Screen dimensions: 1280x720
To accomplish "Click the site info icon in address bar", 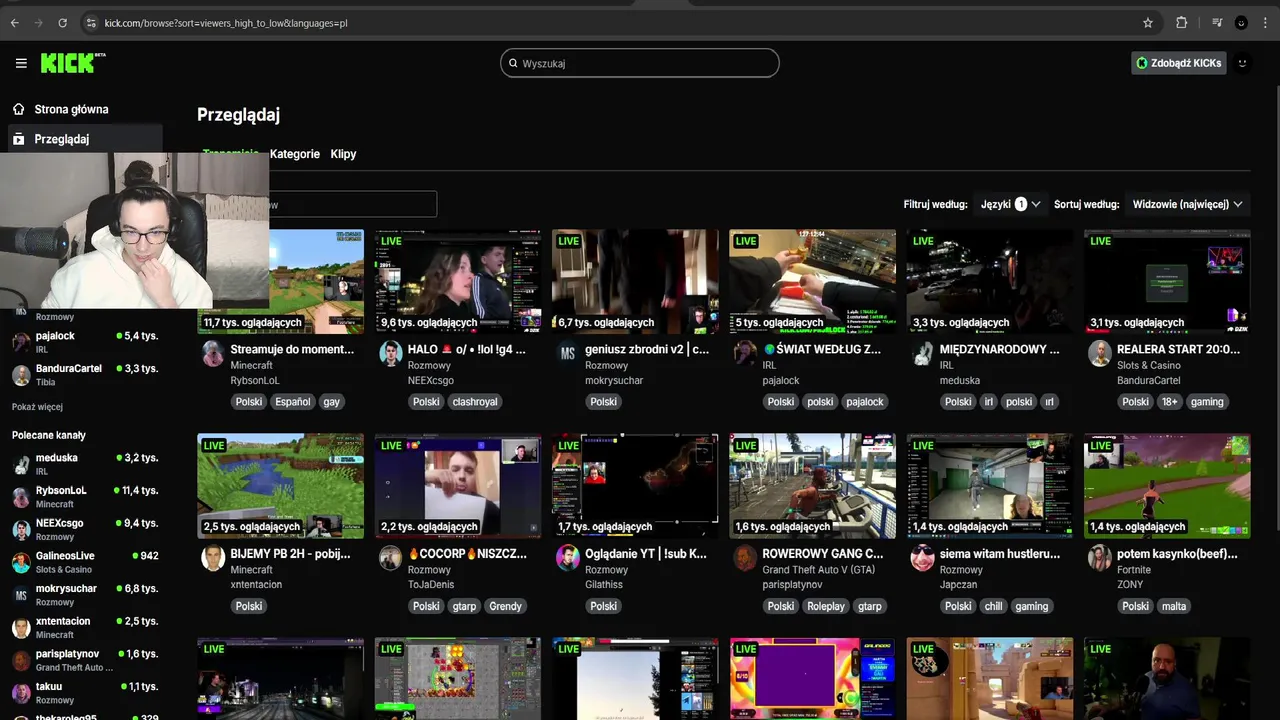I will pos(91,22).
